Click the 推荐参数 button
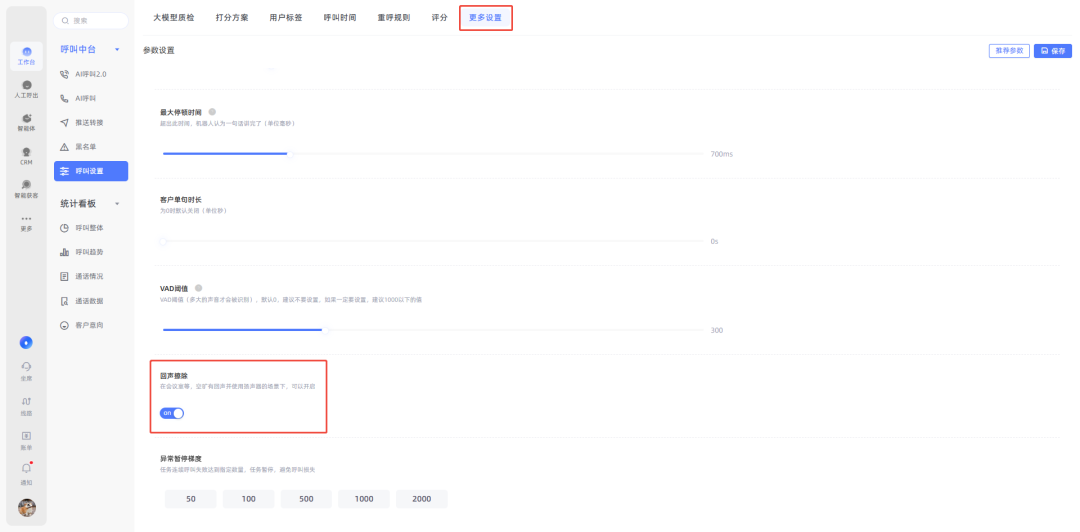 click(x=1008, y=51)
